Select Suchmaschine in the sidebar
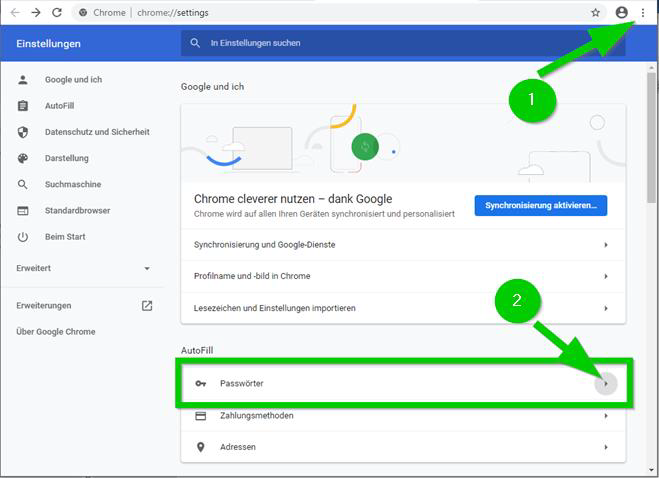The height and width of the screenshot is (478, 659). 73,184
